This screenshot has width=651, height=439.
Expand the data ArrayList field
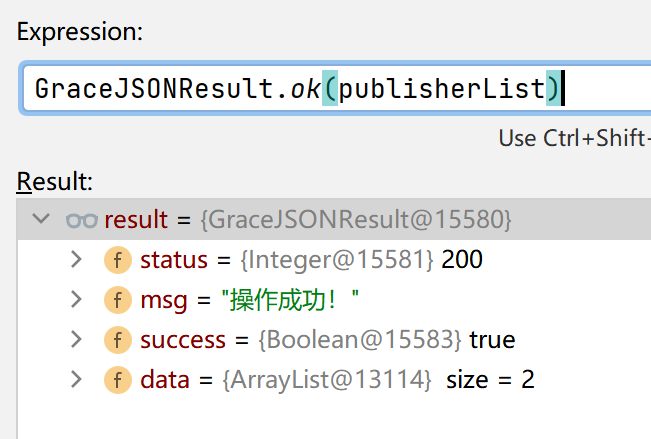tap(76, 380)
